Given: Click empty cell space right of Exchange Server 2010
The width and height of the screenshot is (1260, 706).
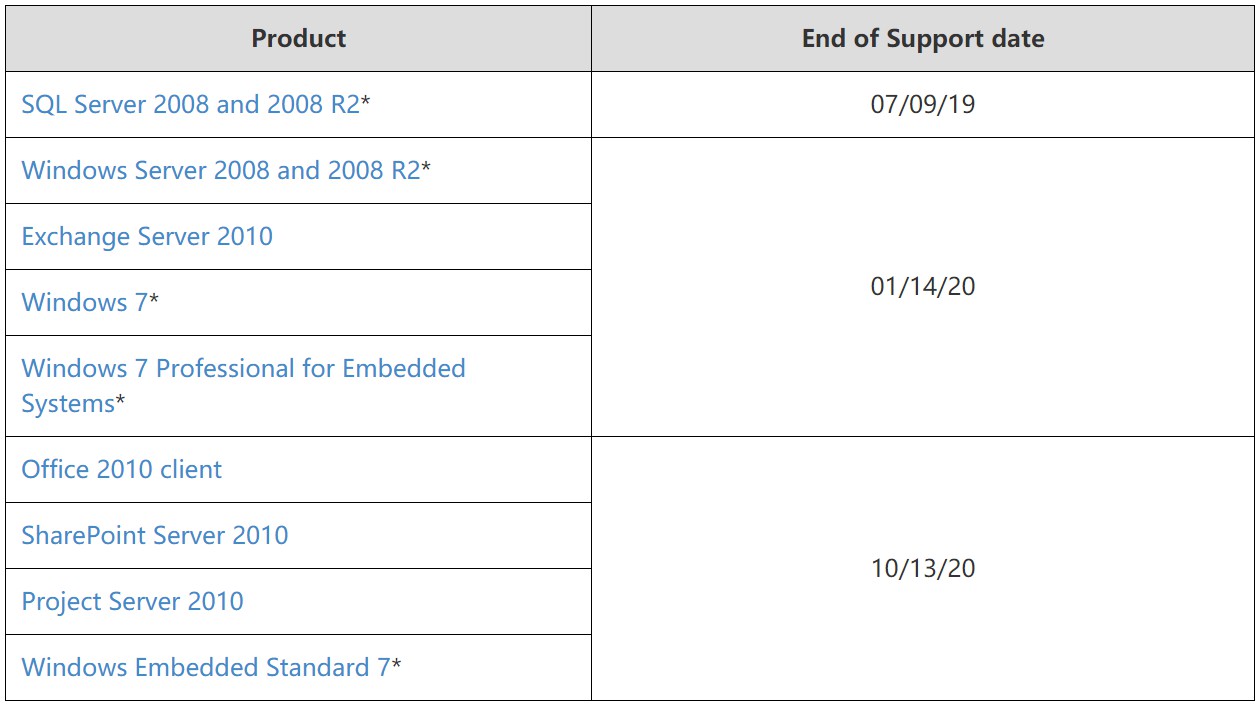Looking at the screenshot, I should 430,237.
